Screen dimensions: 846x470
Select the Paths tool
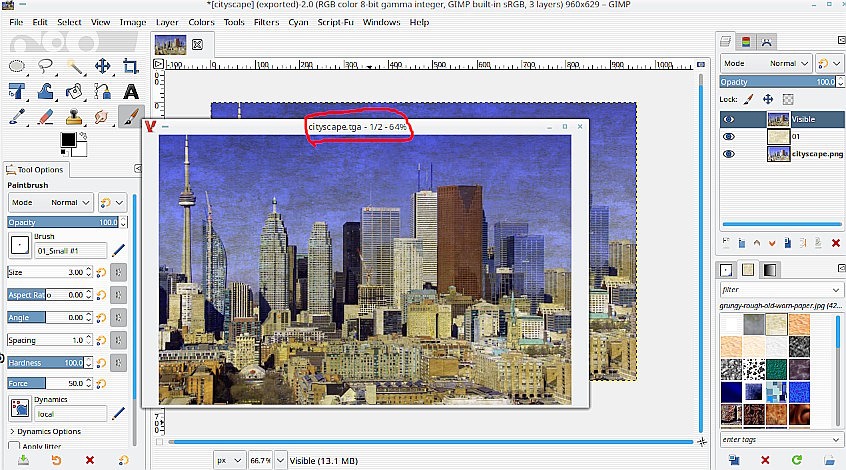[x=103, y=91]
